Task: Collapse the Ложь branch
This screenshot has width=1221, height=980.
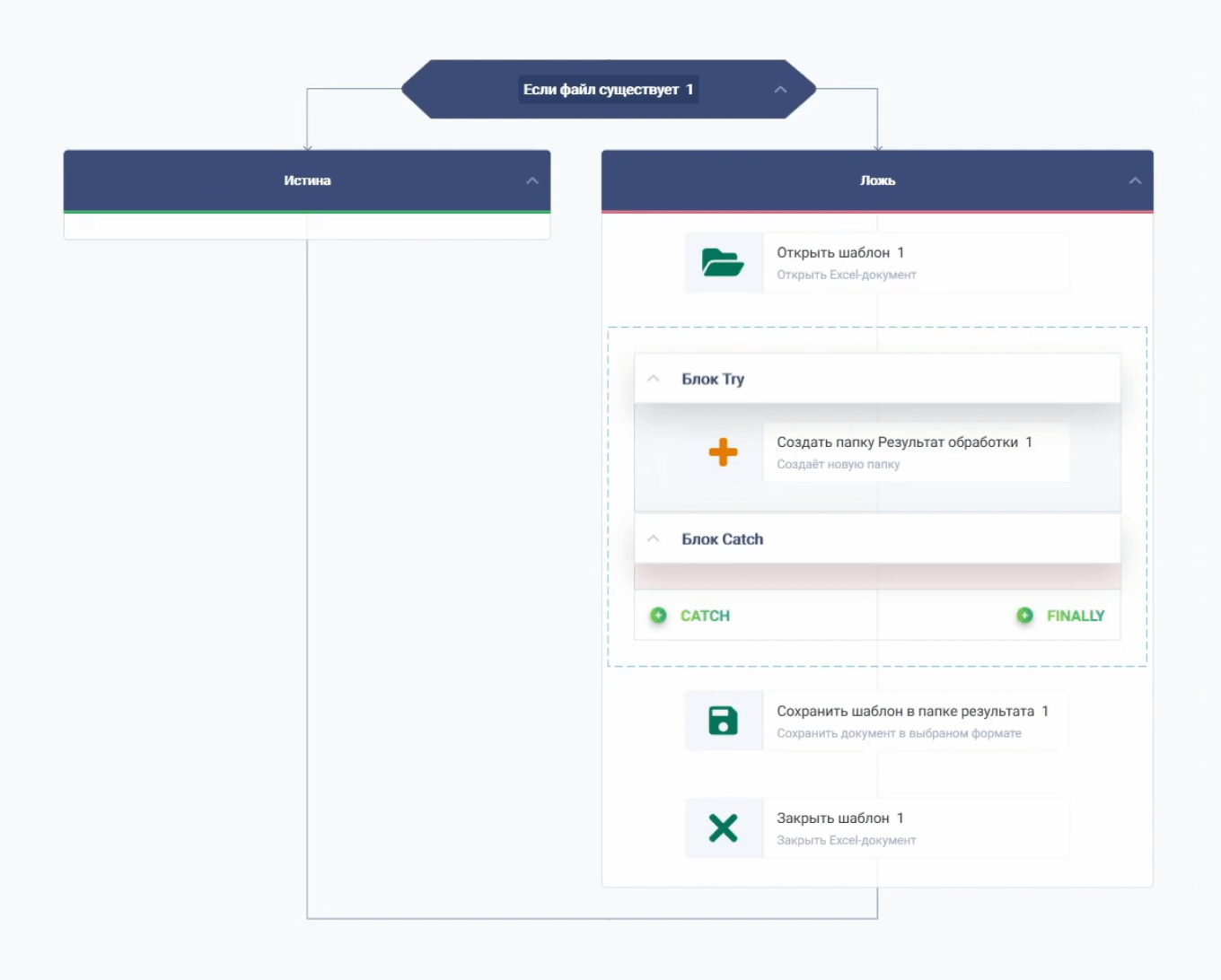Action: coord(1135,180)
